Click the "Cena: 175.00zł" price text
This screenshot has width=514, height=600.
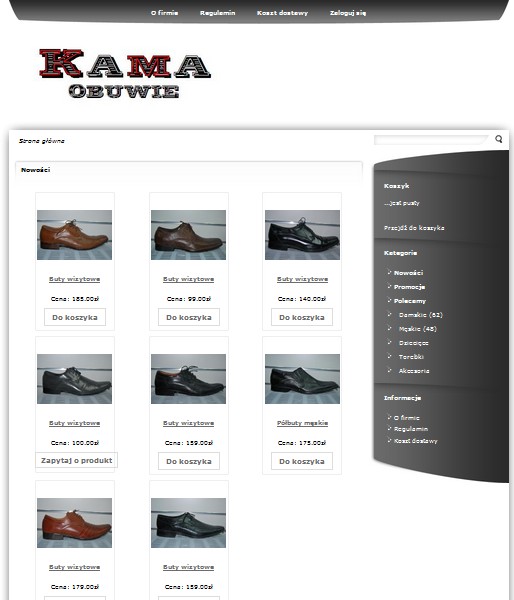(x=302, y=443)
